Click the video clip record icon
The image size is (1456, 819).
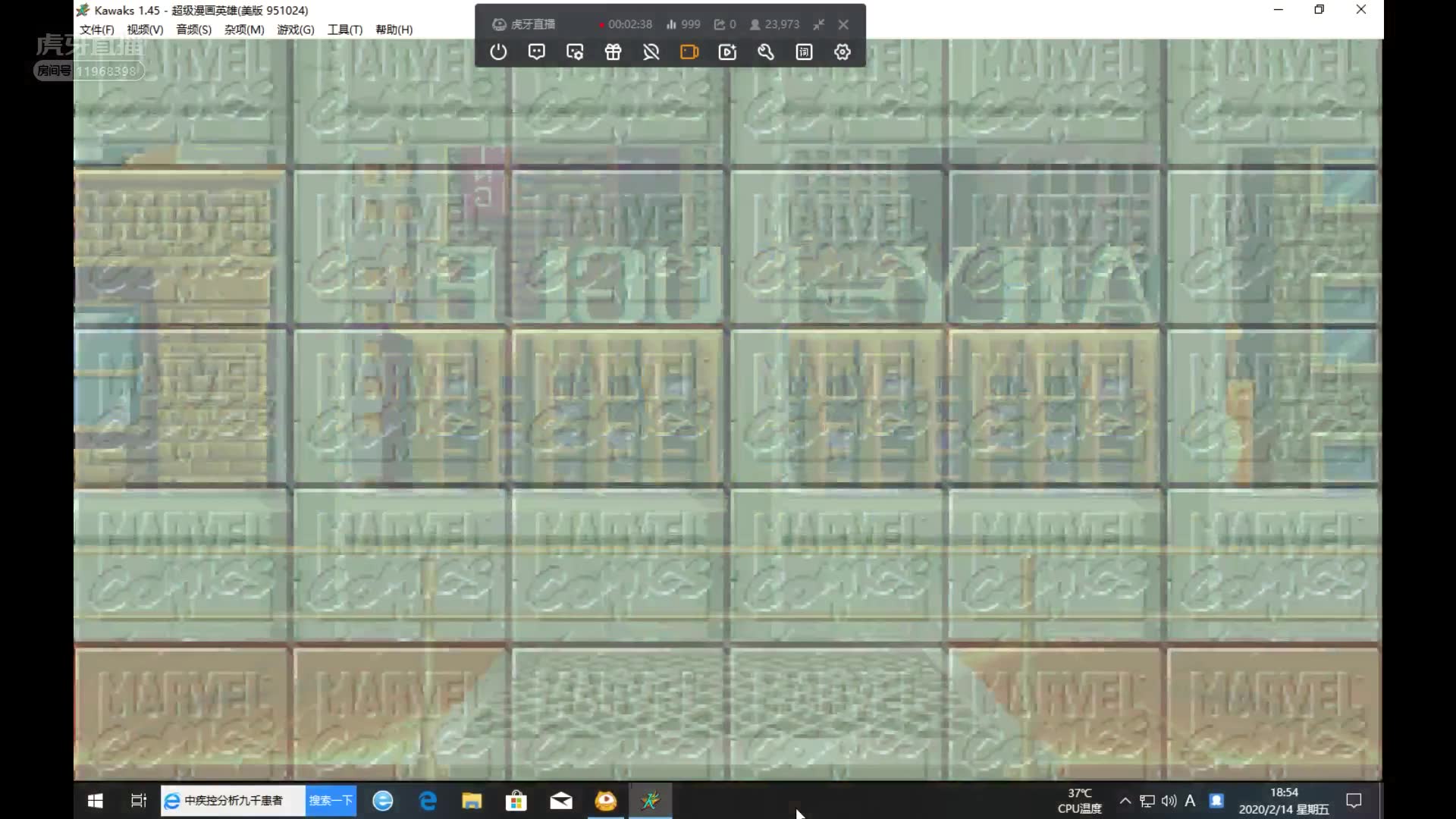(727, 52)
